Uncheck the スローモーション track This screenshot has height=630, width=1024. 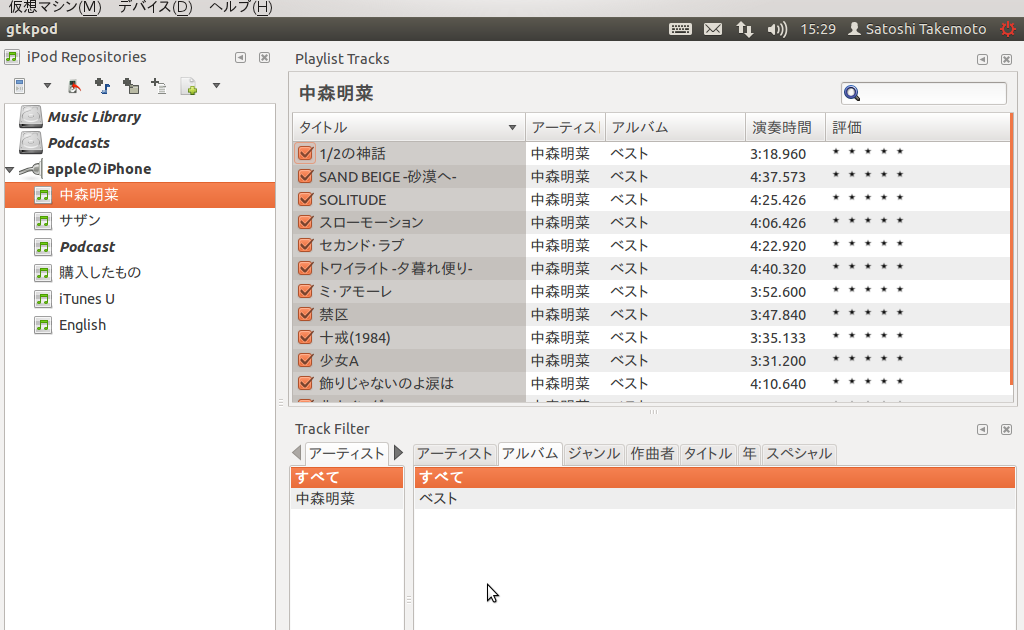[305, 222]
